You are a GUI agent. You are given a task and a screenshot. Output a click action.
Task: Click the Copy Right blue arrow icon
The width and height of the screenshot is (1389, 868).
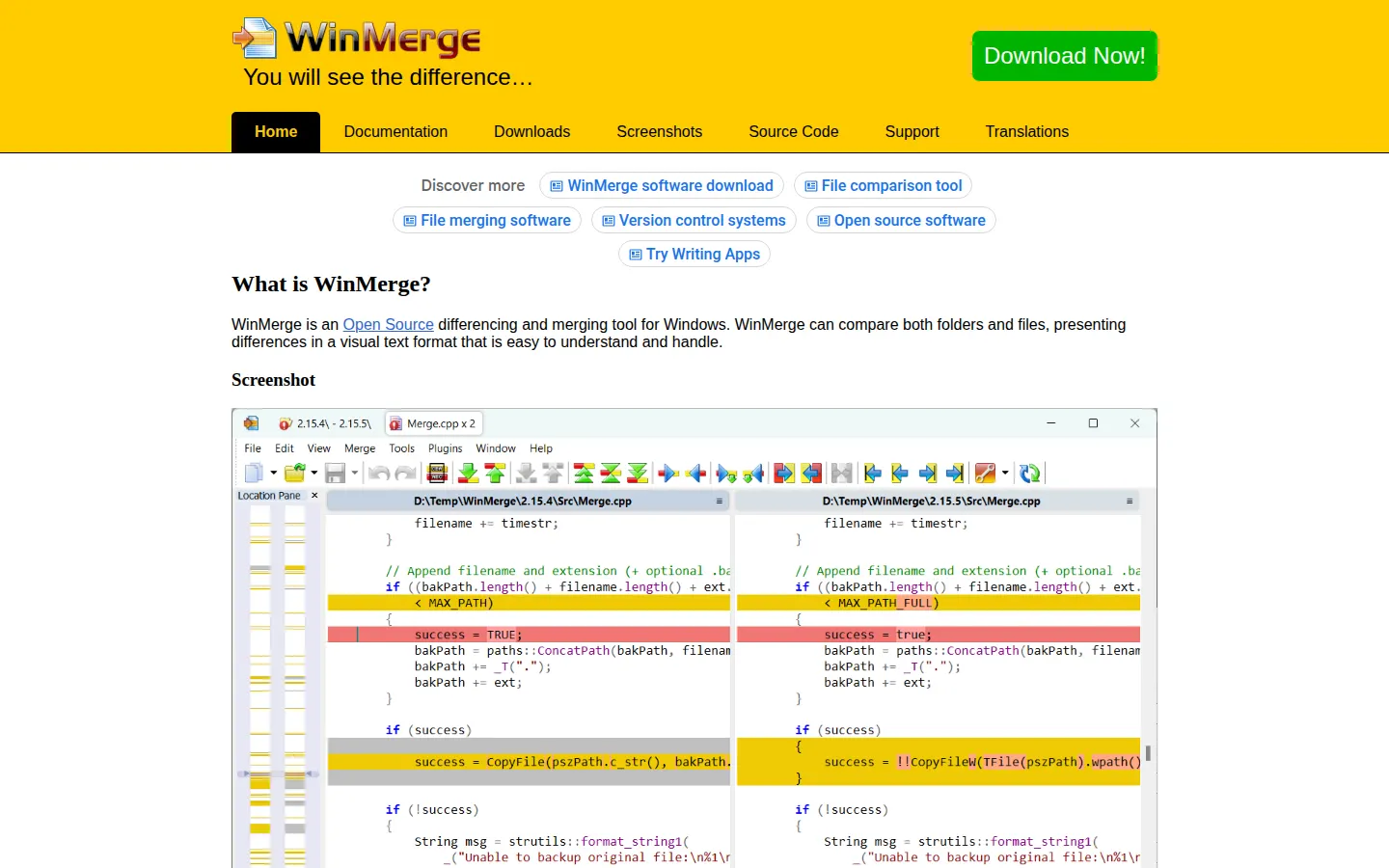coord(667,473)
